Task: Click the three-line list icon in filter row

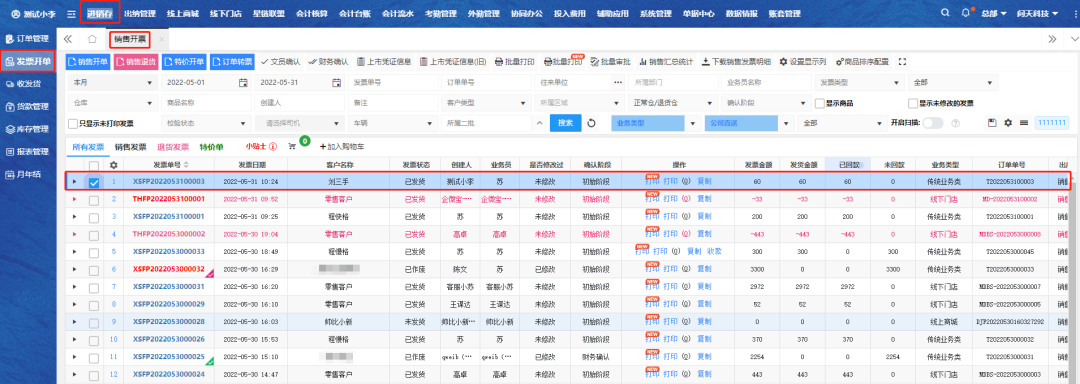Action: (x=1024, y=122)
